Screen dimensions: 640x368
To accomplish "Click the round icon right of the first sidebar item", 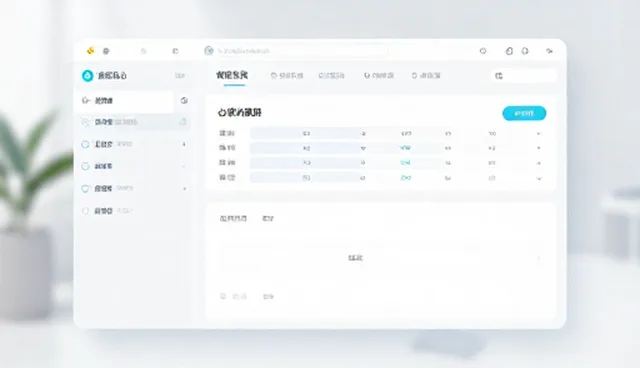I will coord(184,100).
